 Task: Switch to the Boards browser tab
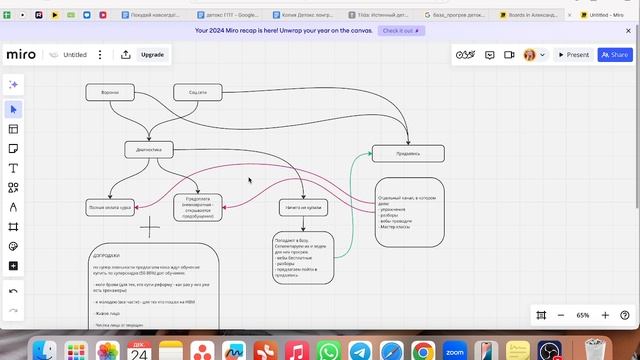tap(529, 15)
